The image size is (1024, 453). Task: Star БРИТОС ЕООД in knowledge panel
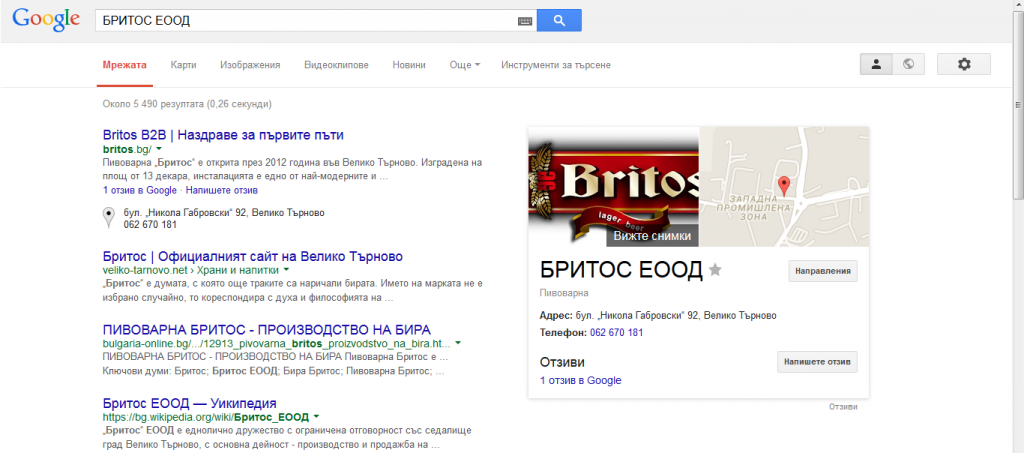coord(716,270)
